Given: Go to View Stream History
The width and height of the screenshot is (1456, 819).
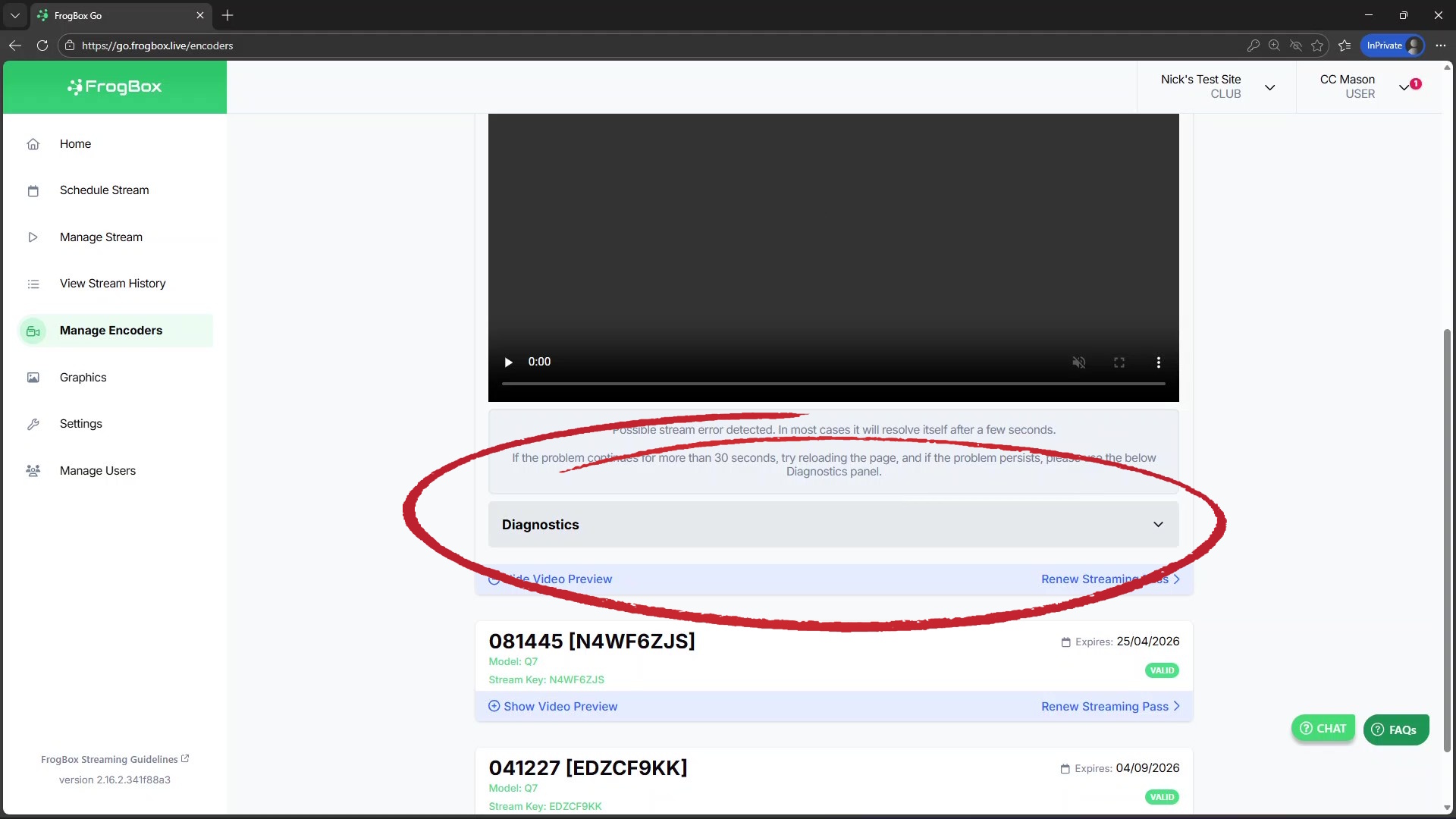Looking at the screenshot, I should [112, 284].
